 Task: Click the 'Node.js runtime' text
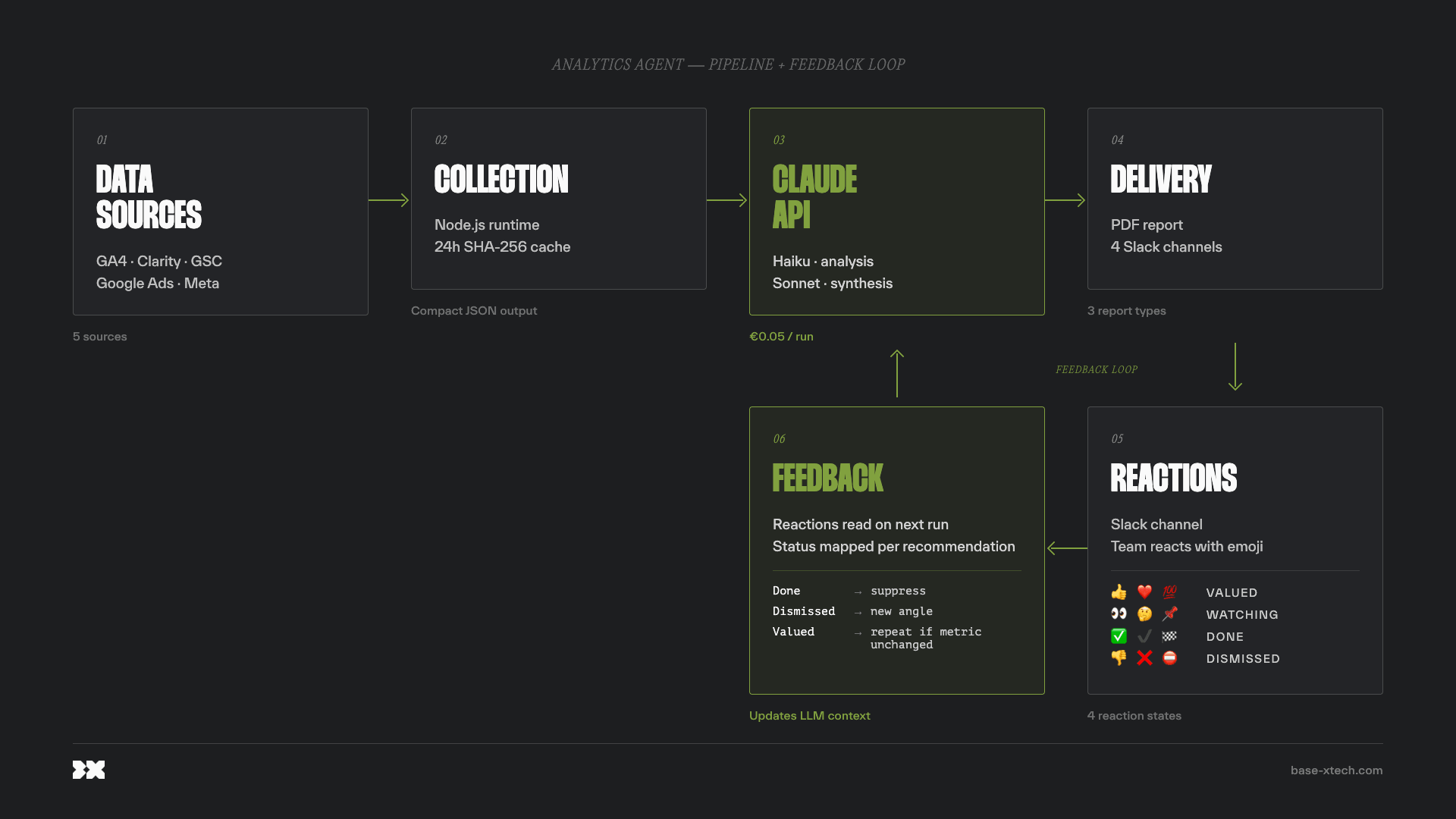pos(487,225)
